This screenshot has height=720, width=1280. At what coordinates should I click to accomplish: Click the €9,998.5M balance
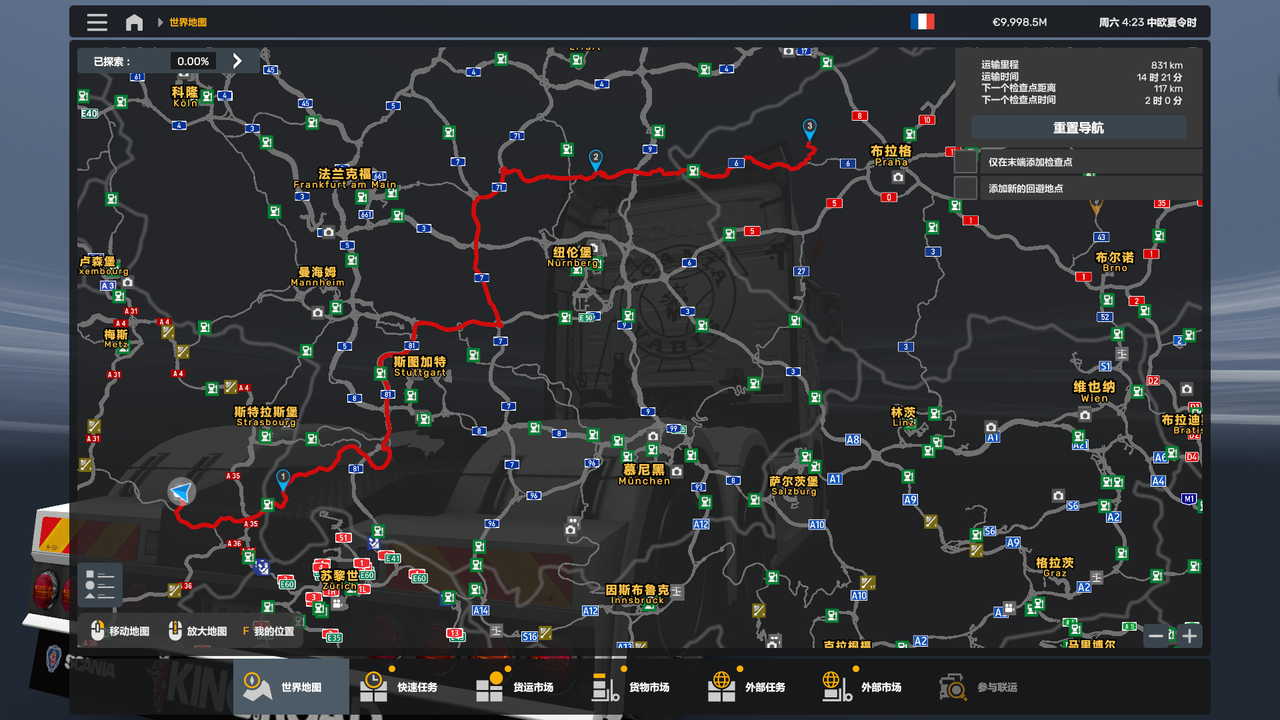[1019, 22]
